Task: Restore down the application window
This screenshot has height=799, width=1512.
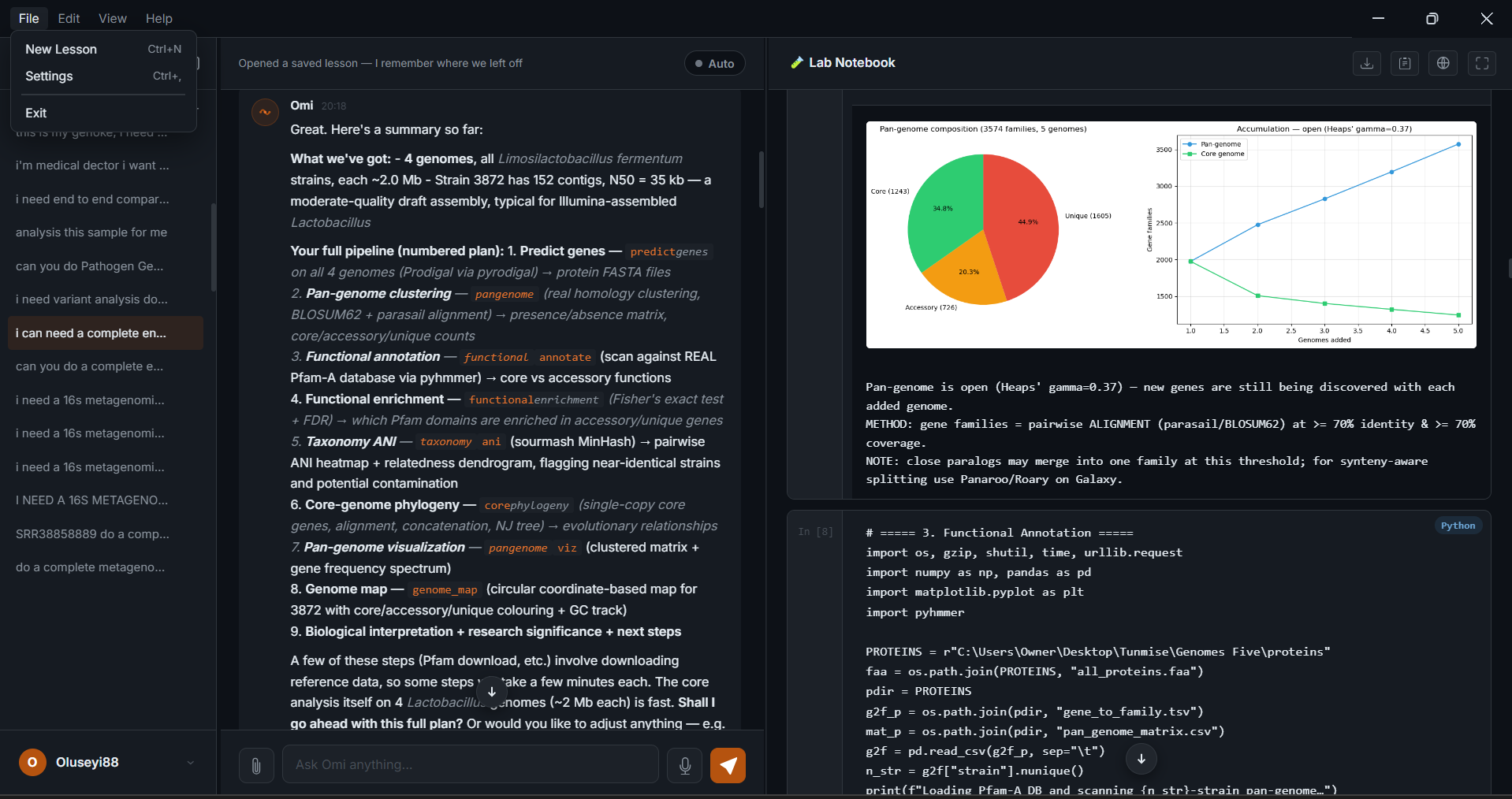Action: pyautogui.click(x=1432, y=18)
